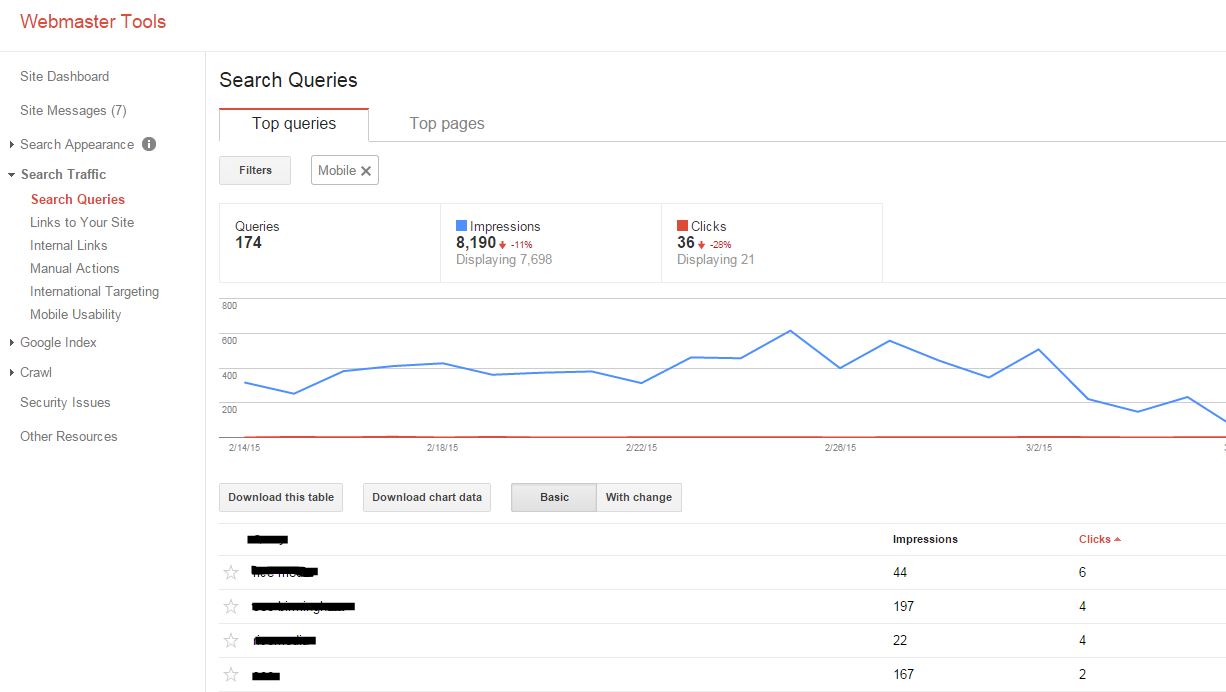Image resolution: width=1226 pixels, height=692 pixels.
Task: Open Other Resources page
Action: (69, 436)
